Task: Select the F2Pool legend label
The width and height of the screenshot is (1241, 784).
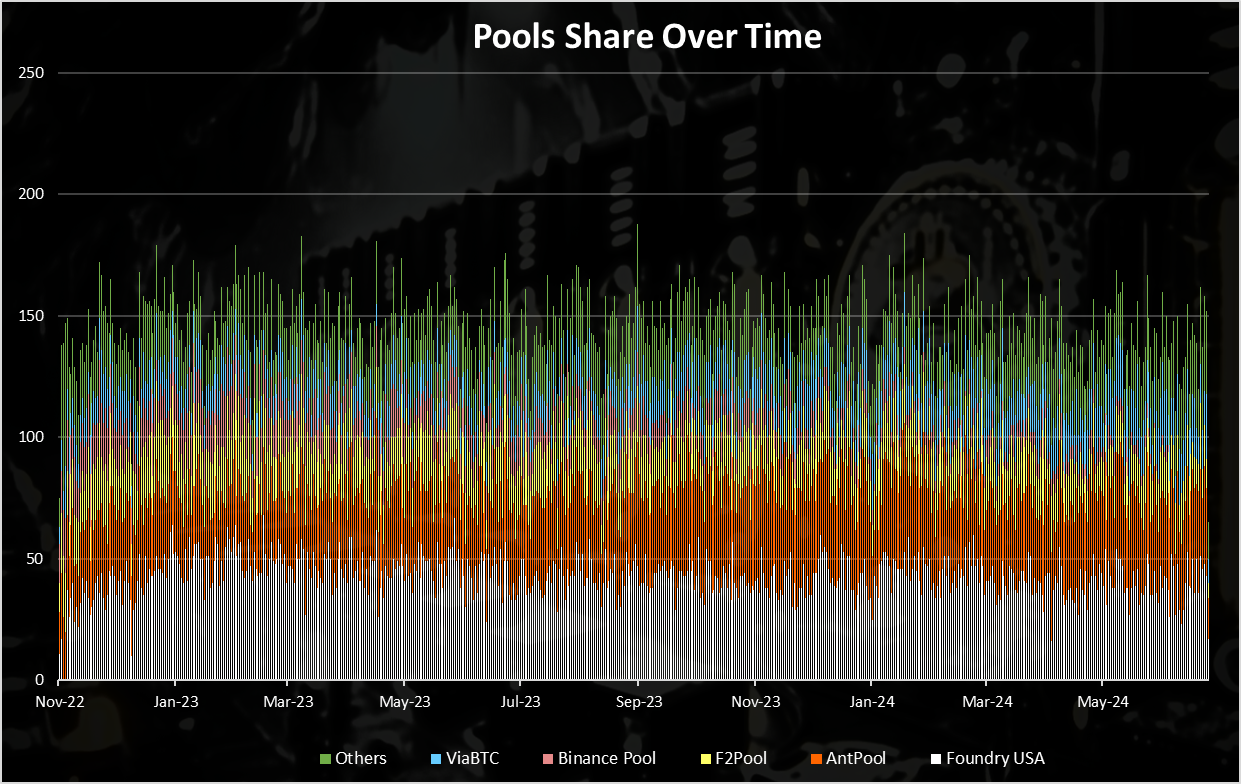Action: click(x=742, y=759)
